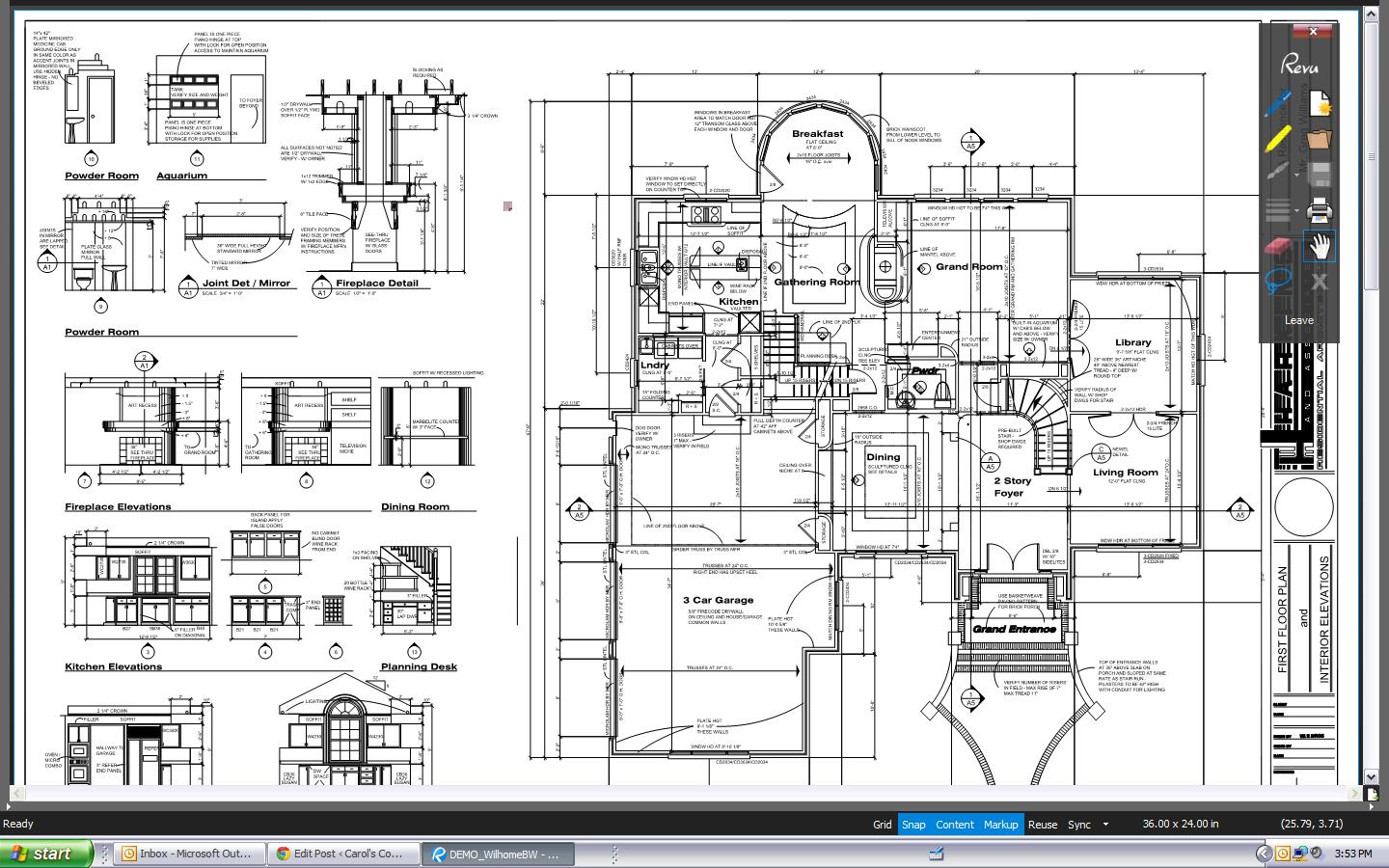The width and height of the screenshot is (1389, 868).
Task: Toggle Markup snapping
Action: coord(1000,825)
